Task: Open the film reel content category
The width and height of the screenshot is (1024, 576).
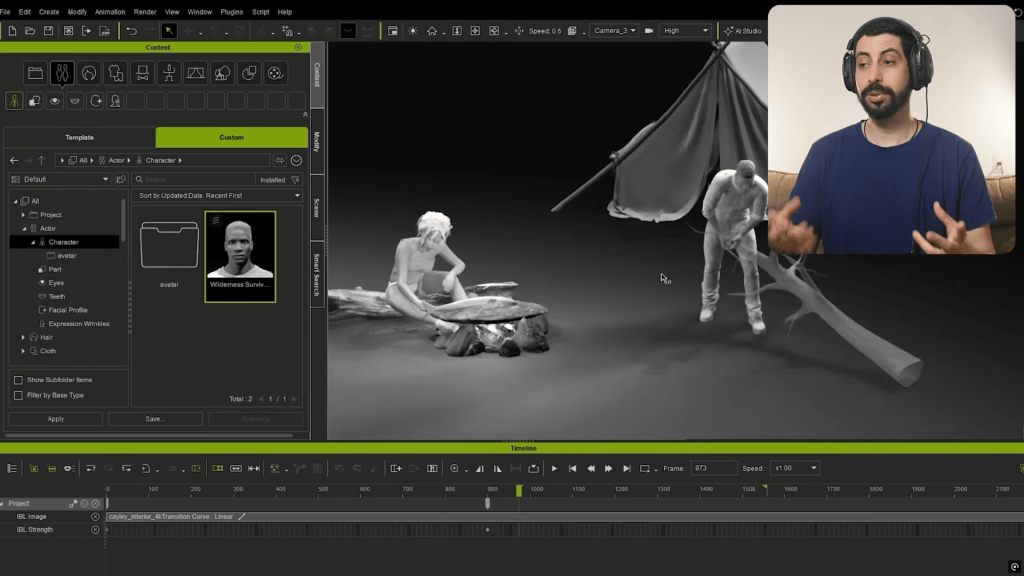Action: click(276, 73)
